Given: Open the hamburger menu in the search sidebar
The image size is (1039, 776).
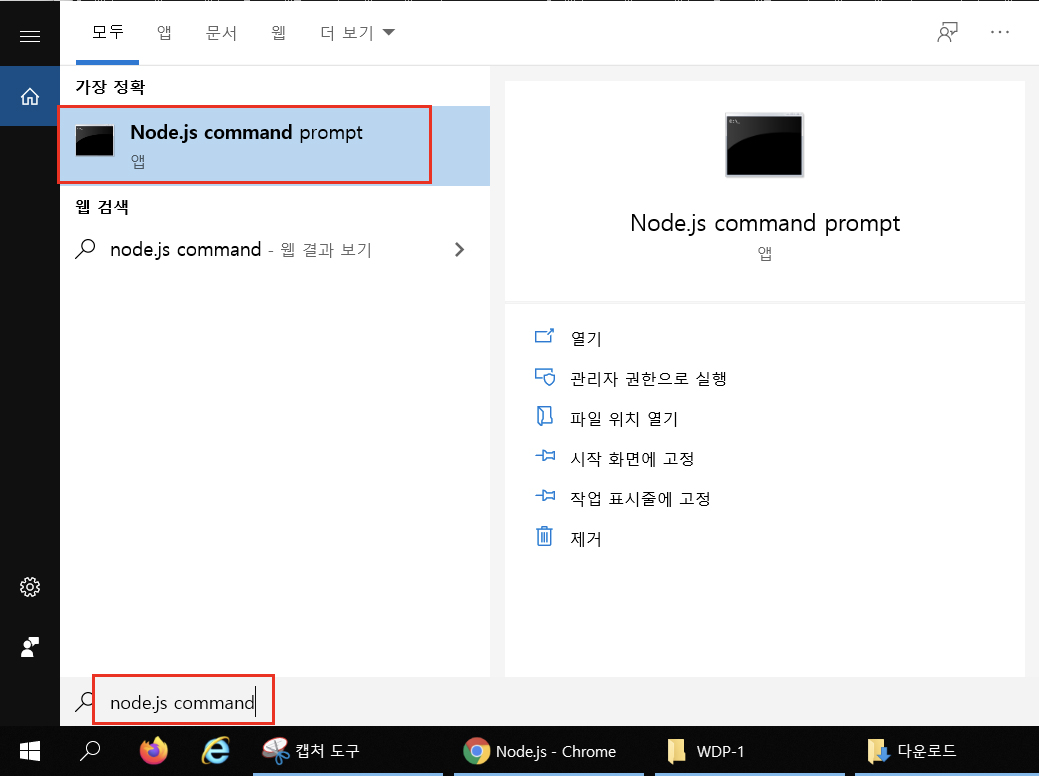Looking at the screenshot, I should pyautogui.click(x=30, y=36).
